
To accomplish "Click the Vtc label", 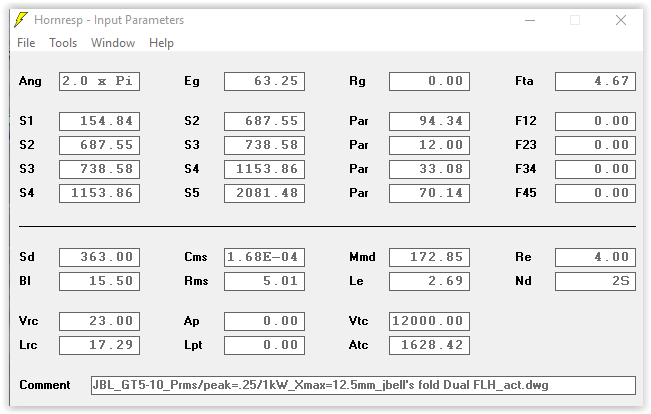I will pos(358,321).
